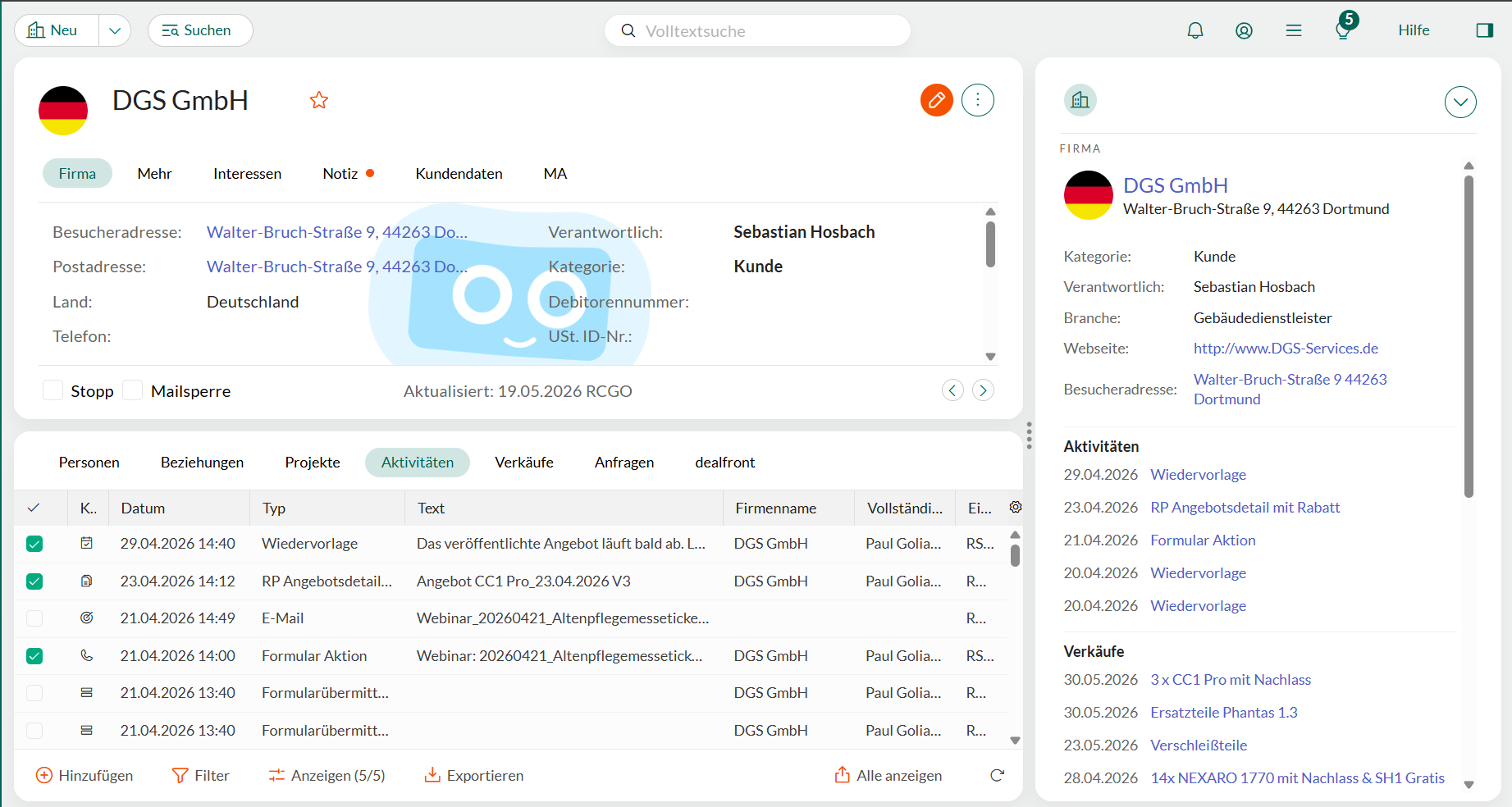Click the form icon in the first 21.04.2026 13:40 row
This screenshot has width=1512, height=807.
click(87, 692)
